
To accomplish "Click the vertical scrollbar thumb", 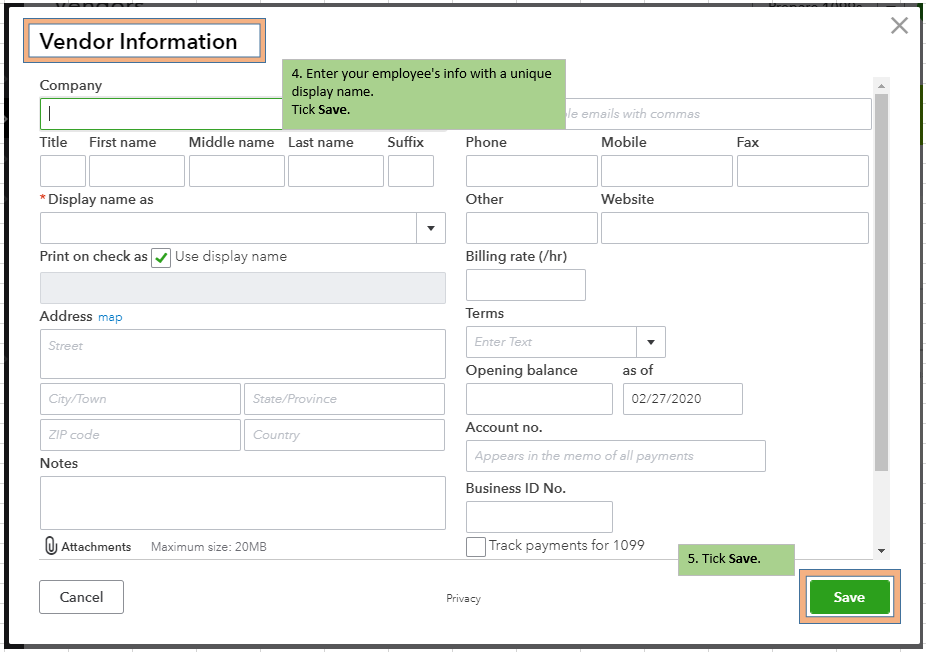I will coord(881,282).
